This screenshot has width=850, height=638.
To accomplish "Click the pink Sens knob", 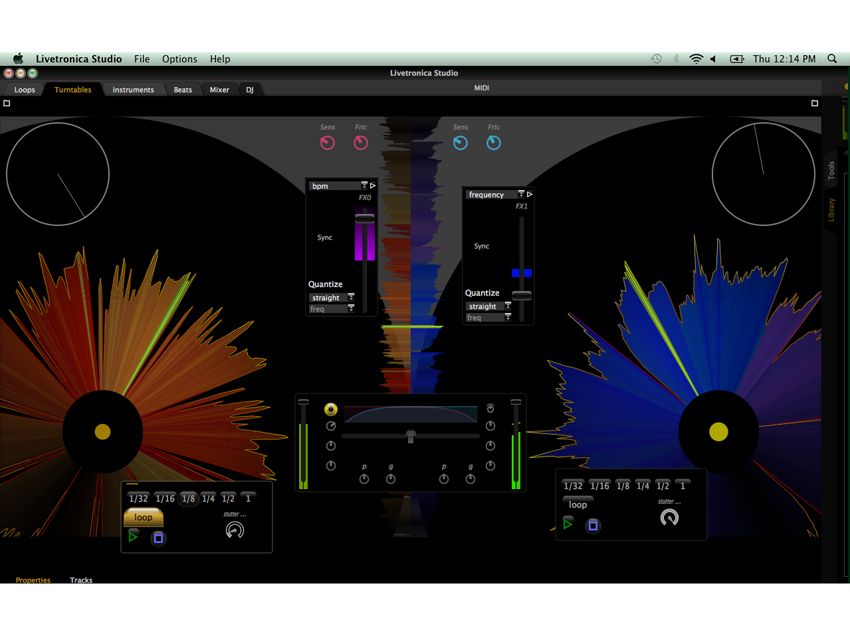I will coord(327,143).
